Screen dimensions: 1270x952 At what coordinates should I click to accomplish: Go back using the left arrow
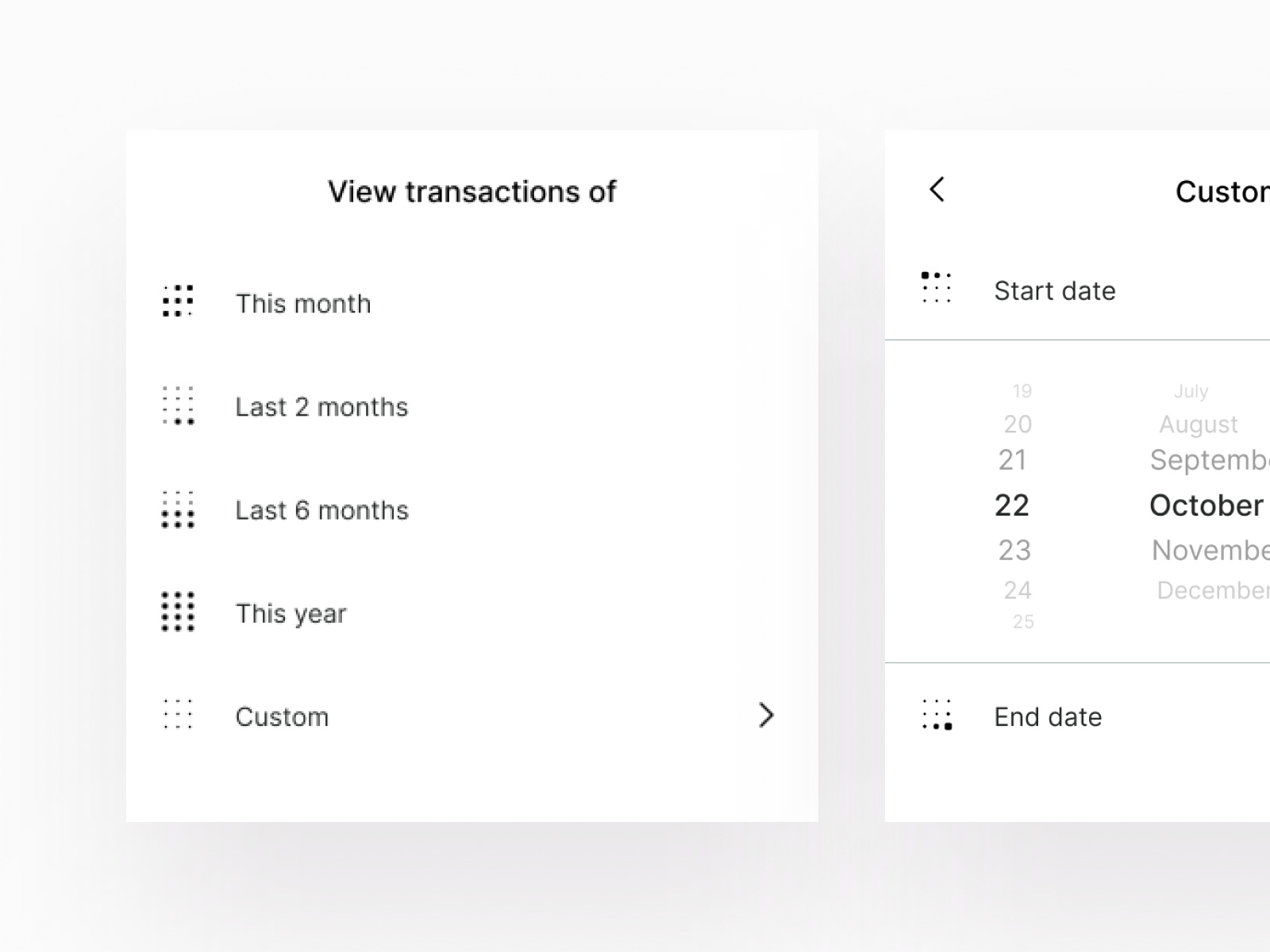[x=937, y=190]
